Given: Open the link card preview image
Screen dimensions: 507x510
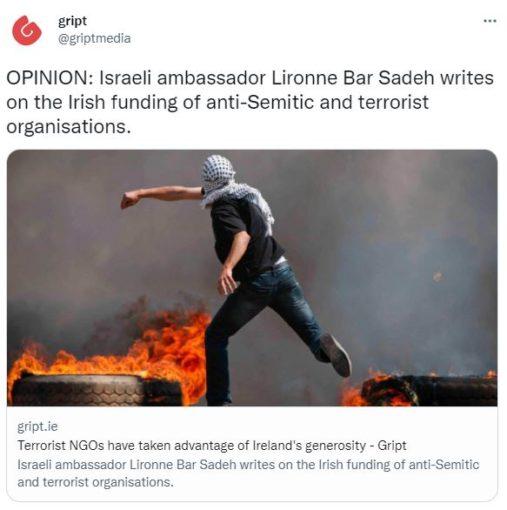Looking at the screenshot, I should click(252, 278).
